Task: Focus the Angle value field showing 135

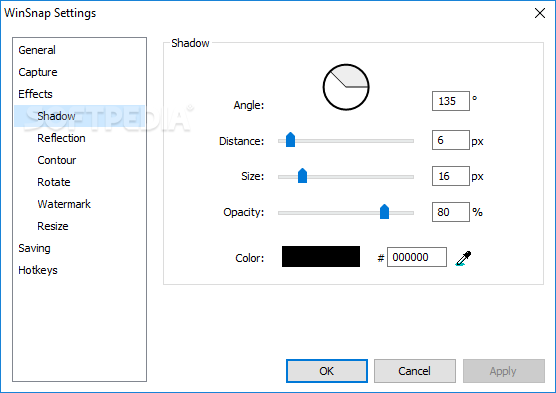Action: pyautogui.click(x=451, y=101)
